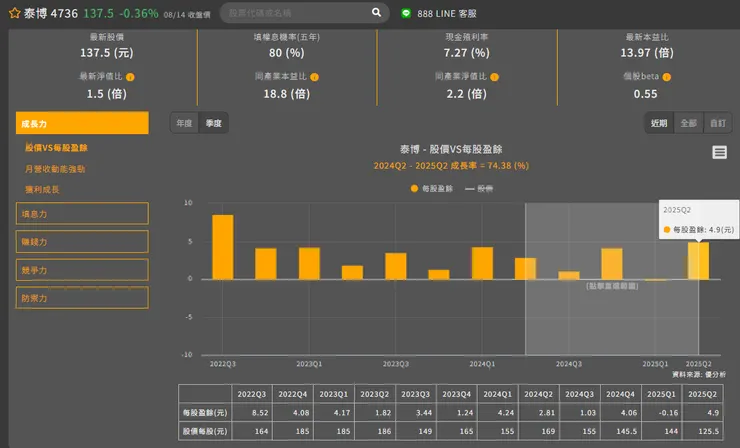Click the 2024Q4 EPS bar
This screenshot has width=740, height=448.
(x=612, y=264)
